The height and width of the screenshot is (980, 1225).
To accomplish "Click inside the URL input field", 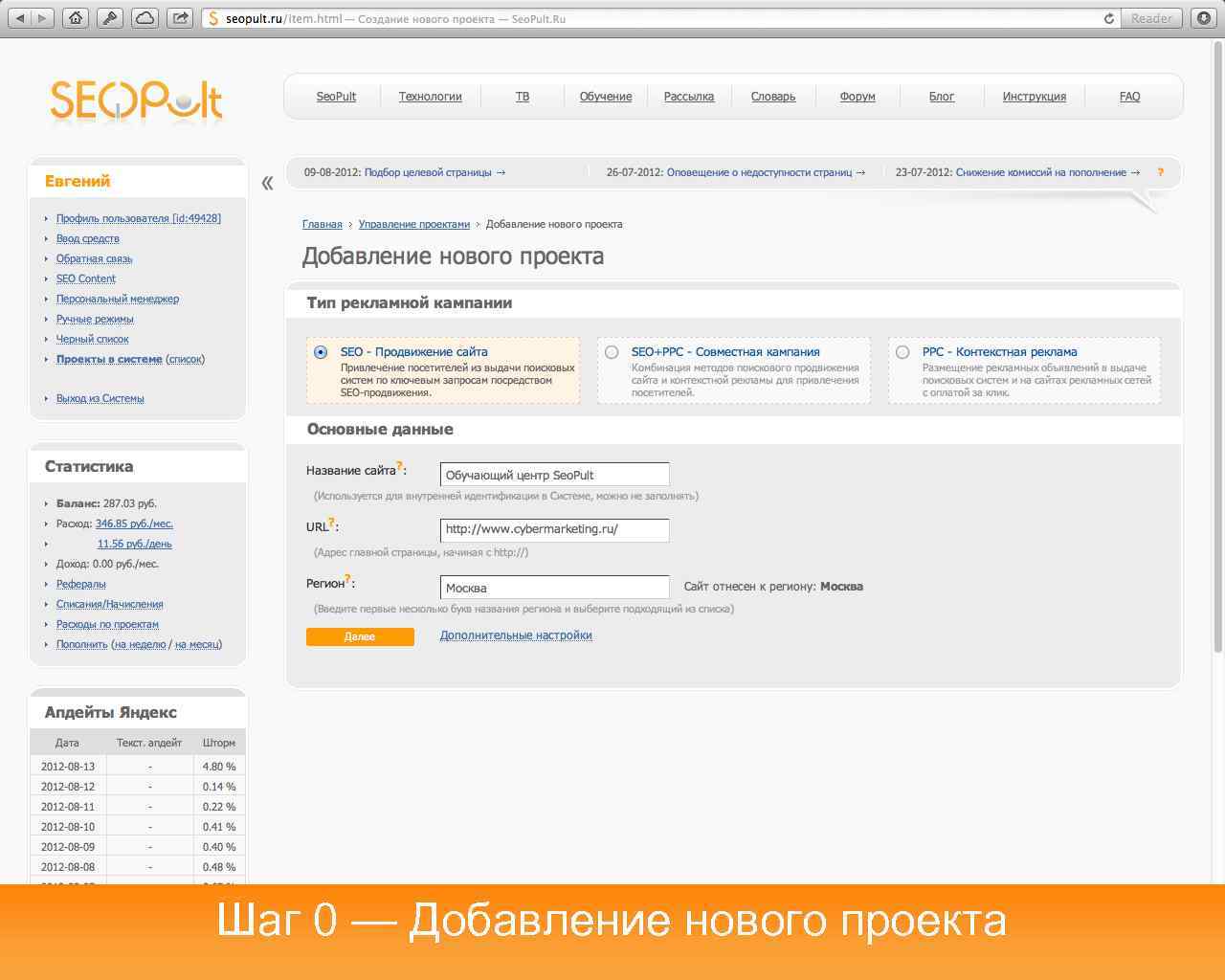I will tap(555, 529).
